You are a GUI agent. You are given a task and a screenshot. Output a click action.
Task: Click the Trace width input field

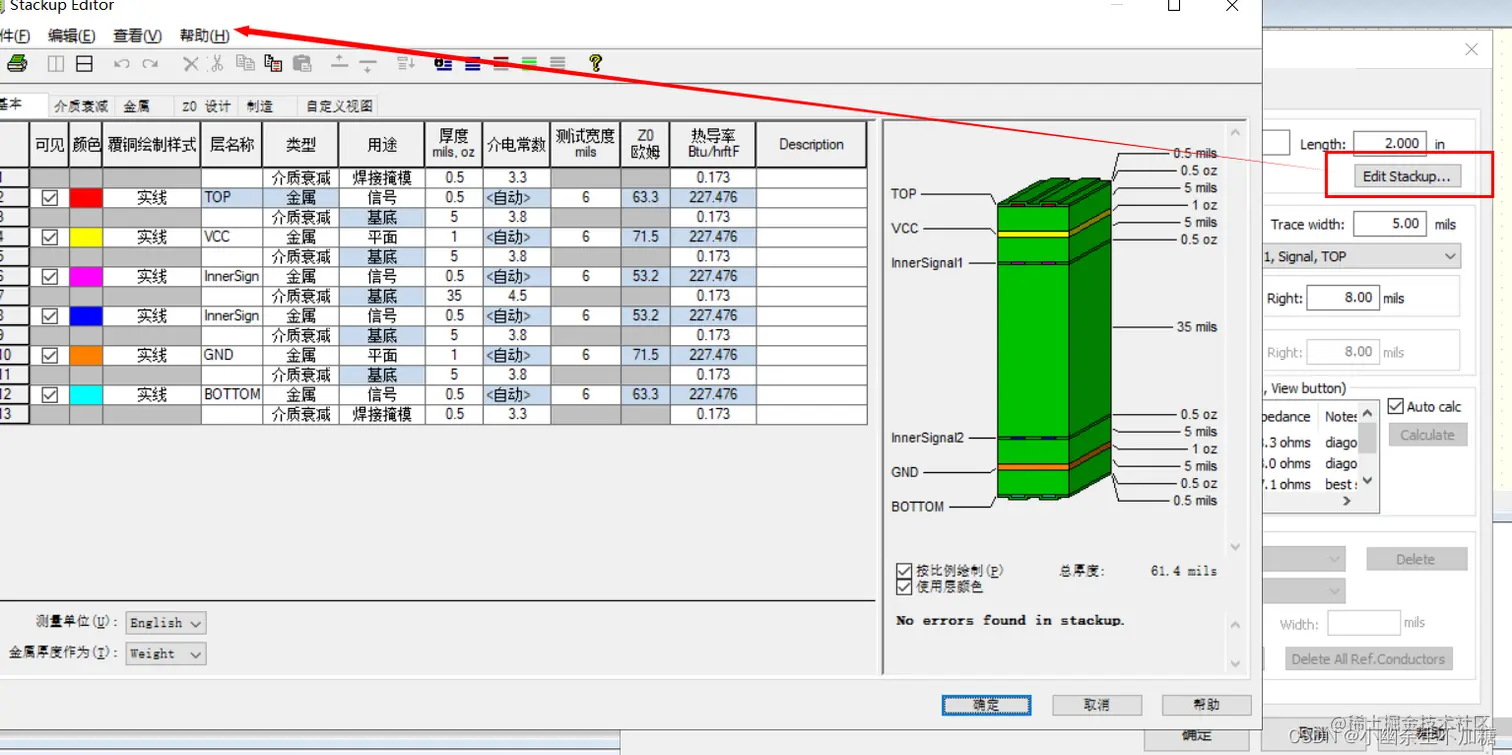(x=1390, y=224)
